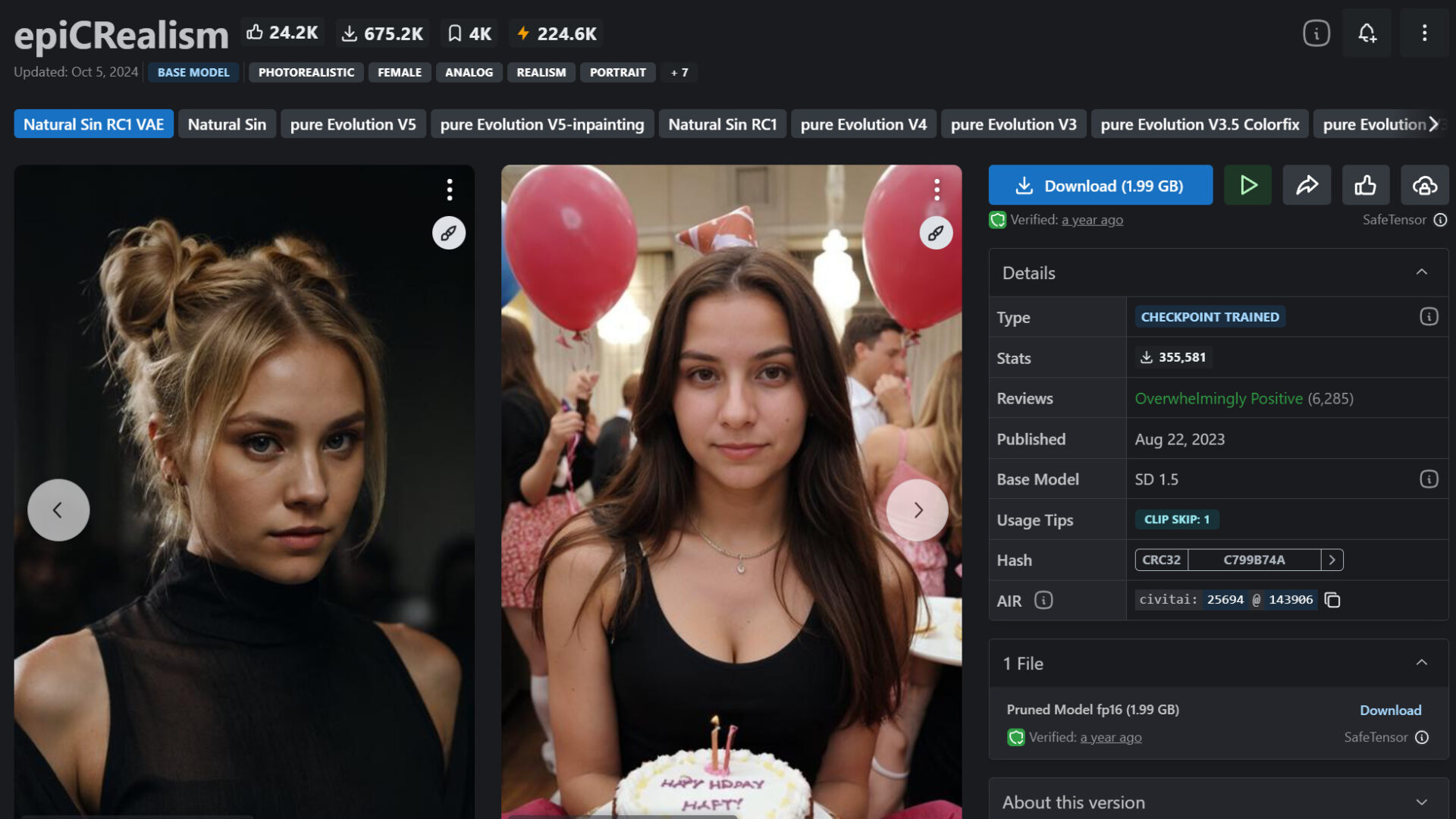
Task: Select the pure Evolution V5 version tab
Action: coord(353,124)
